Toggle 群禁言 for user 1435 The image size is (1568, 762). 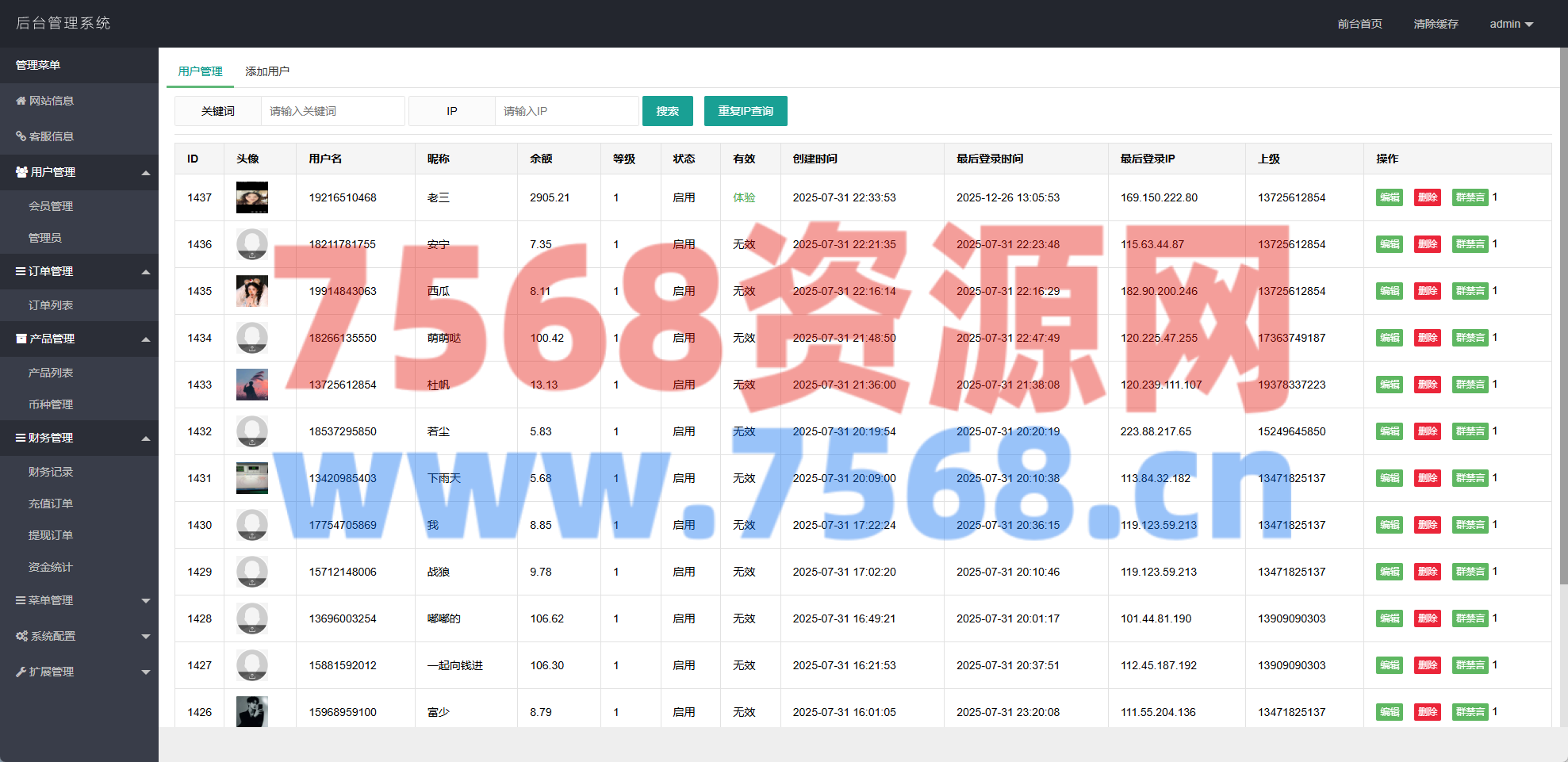(1470, 291)
